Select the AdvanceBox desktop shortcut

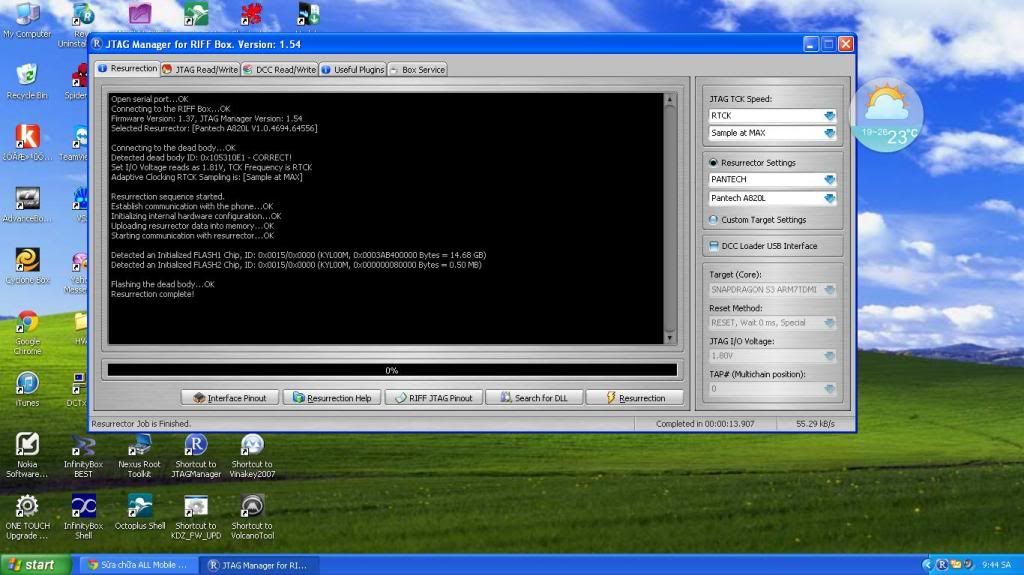(27, 205)
